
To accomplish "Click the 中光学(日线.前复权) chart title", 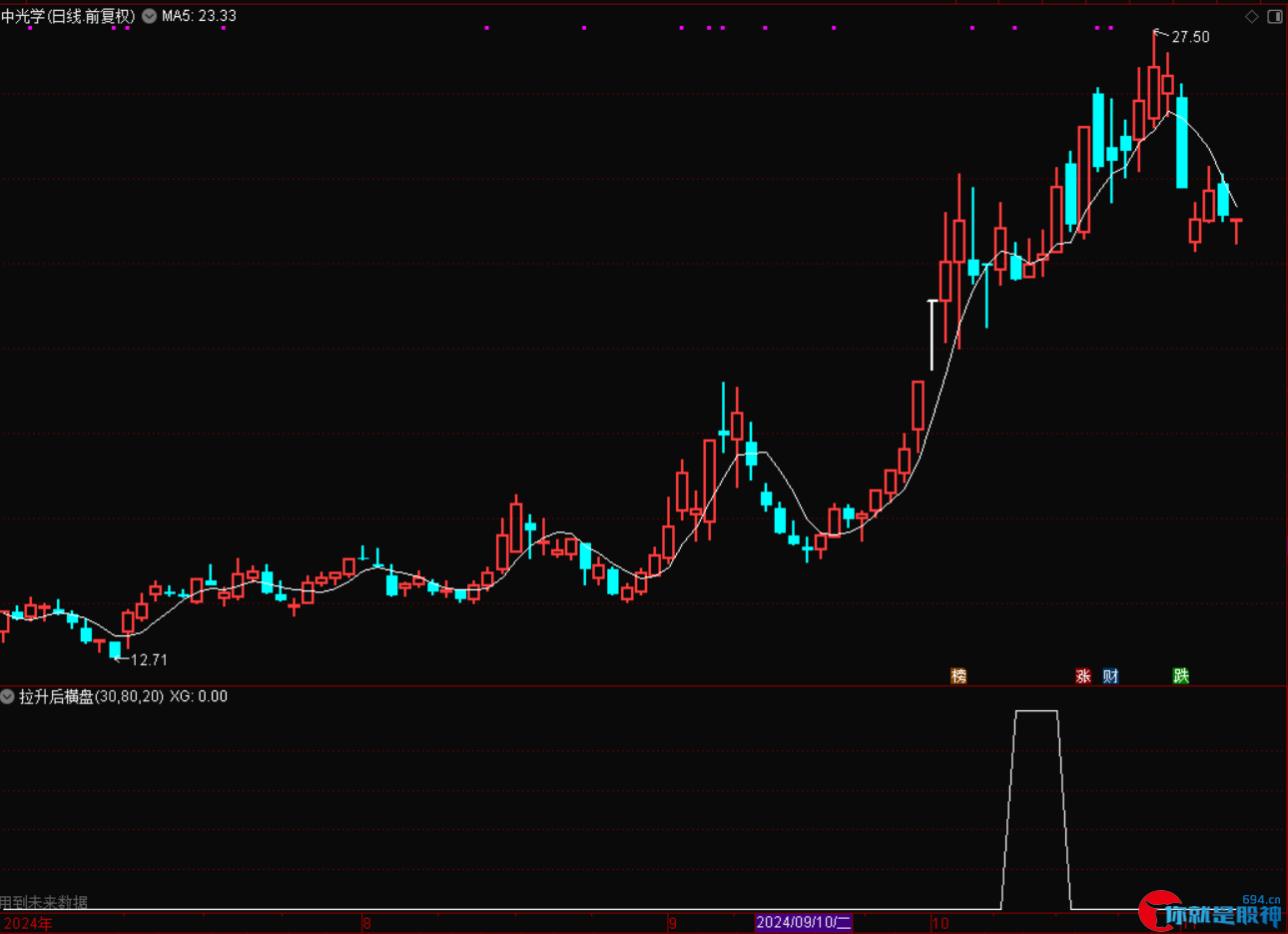I will pyautogui.click(x=68, y=16).
